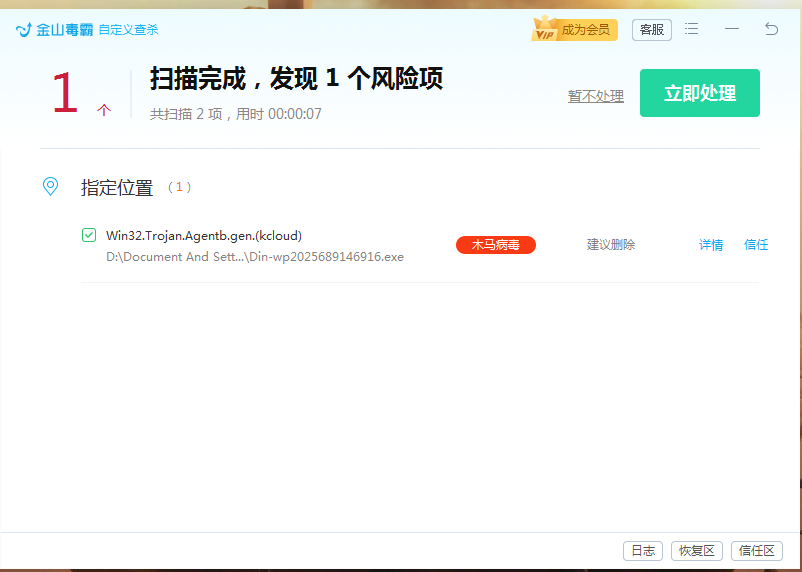Open the 日志 log button

point(643,551)
